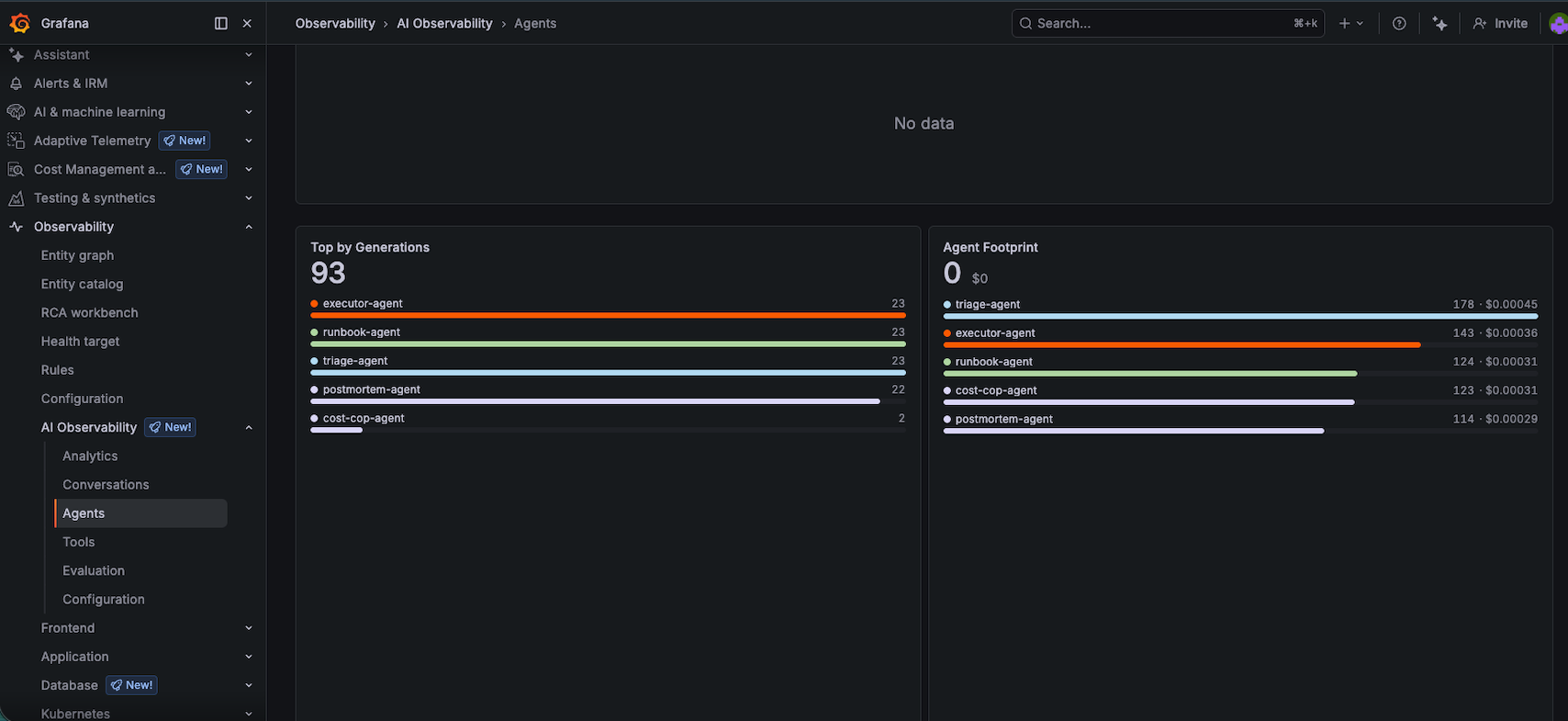Open RCA workbench page
Image resolution: width=1568 pixels, height=721 pixels.
89,312
